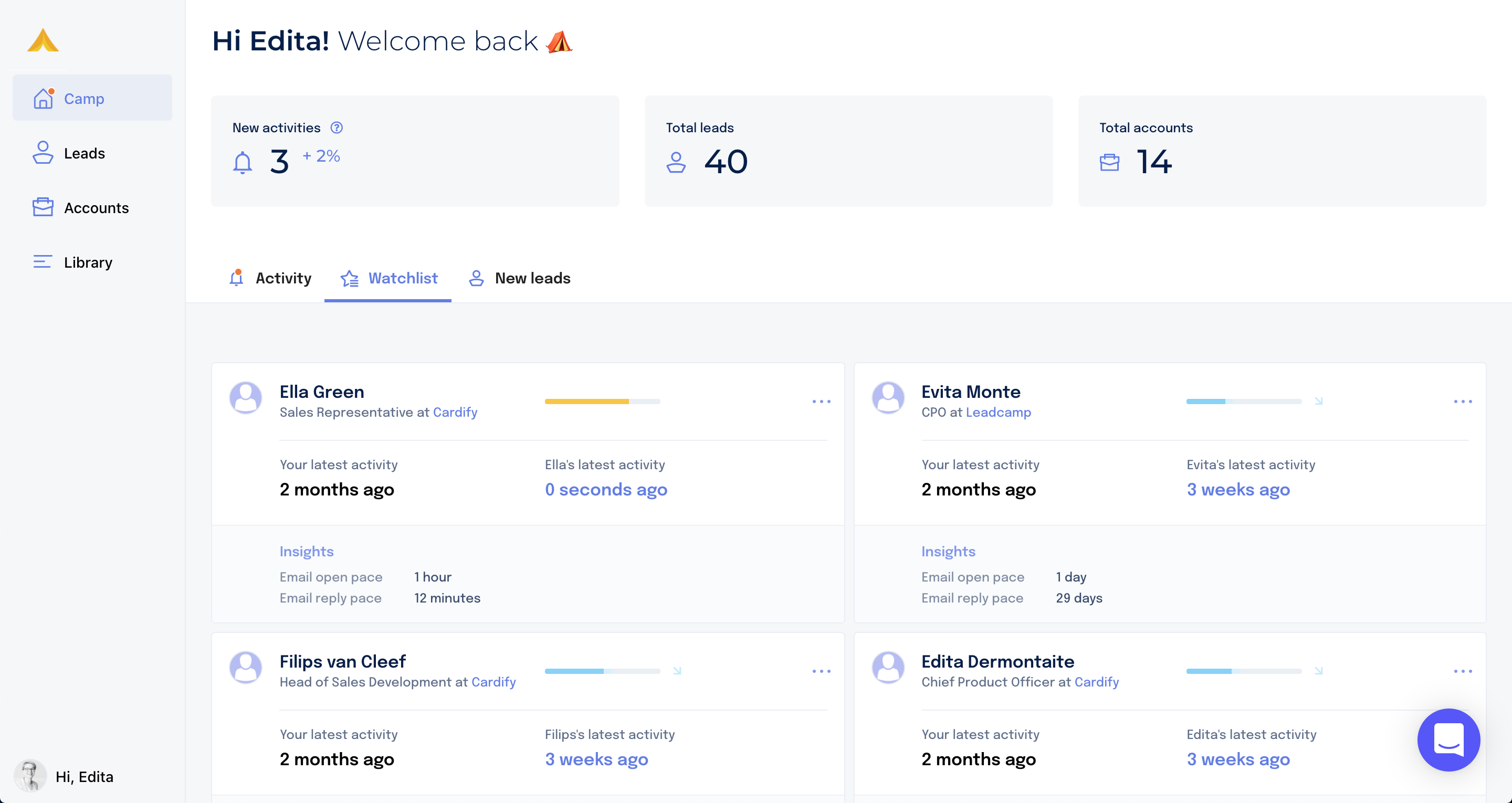Open the Cardify link under Ella Green
The width and height of the screenshot is (1512, 803).
[455, 412]
